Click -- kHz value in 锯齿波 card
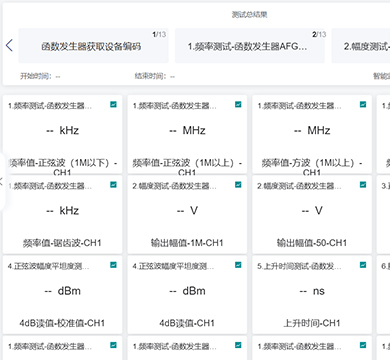Image resolution: width=390 pixels, height=360 pixels. [62, 211]
